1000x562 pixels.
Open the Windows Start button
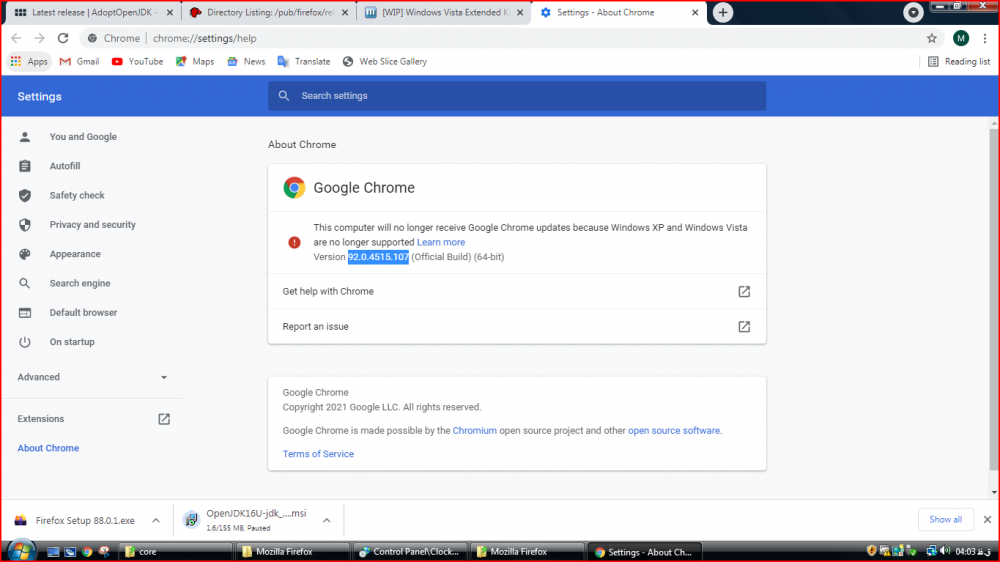pos(20,551)
